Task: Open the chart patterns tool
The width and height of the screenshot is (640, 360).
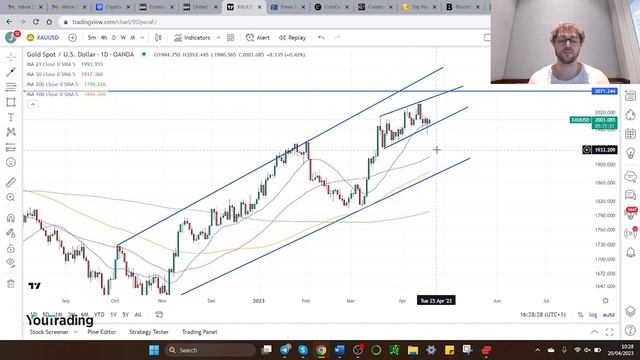Action: (x=11, y=132)
